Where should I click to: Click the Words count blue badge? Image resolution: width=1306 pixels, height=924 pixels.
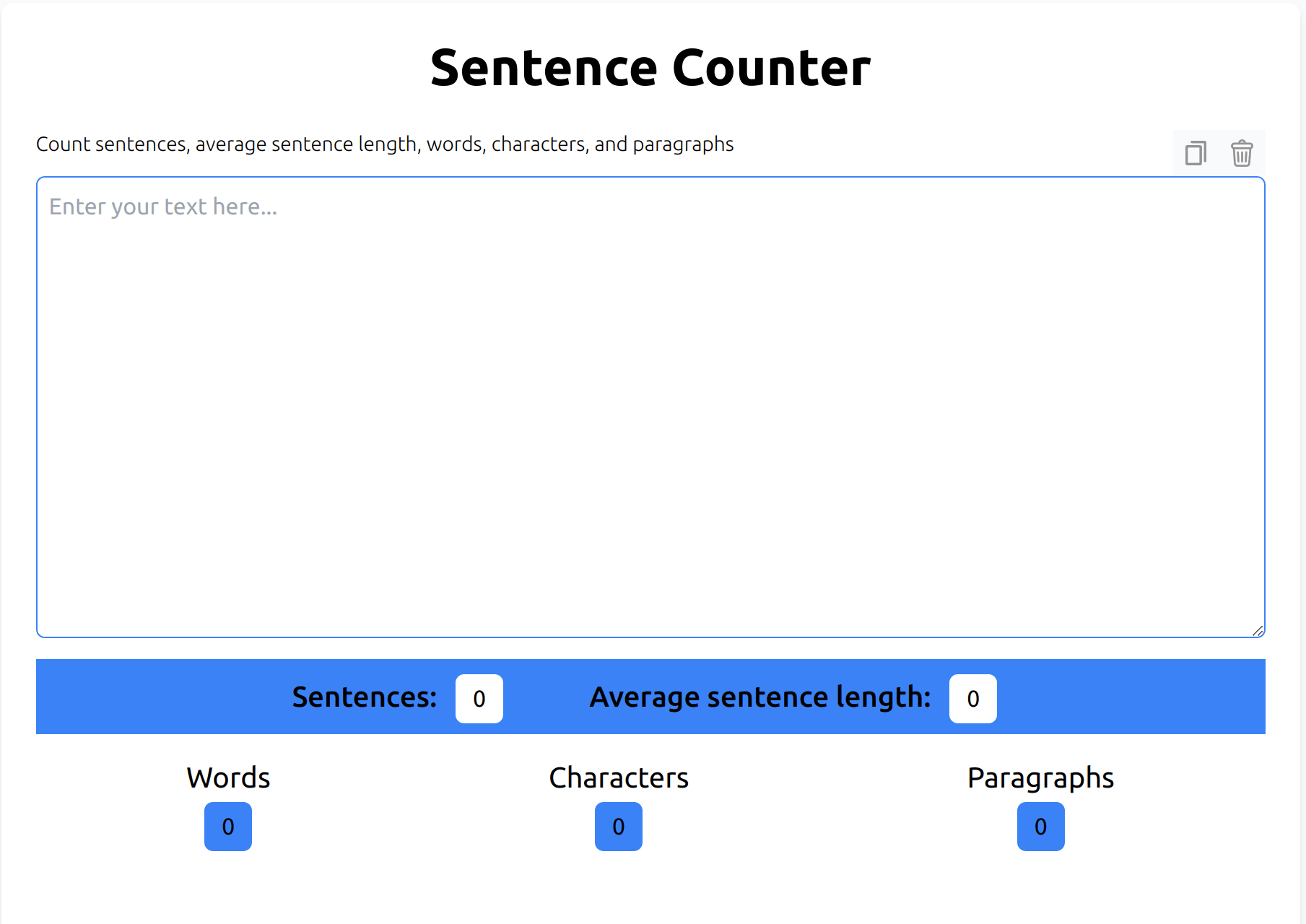click(228, 827)
